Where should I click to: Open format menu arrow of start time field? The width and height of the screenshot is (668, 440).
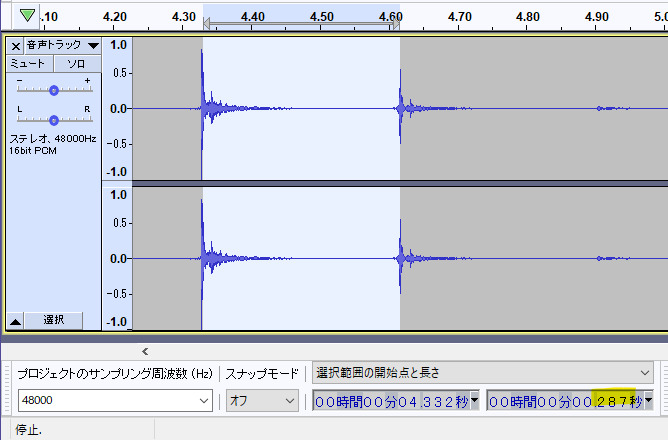[x=474, y=401]
